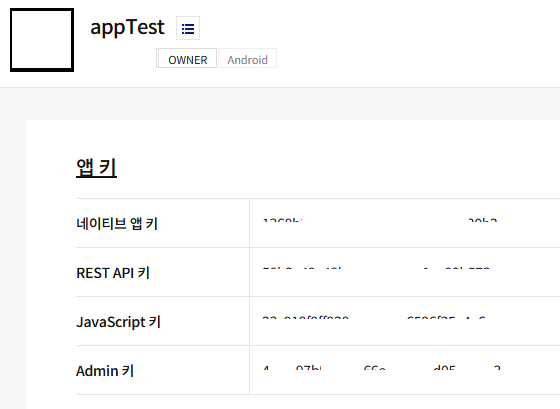Select the OWNER badge
The height and width of the screenshot is (409, 560).
(x=188, y=59)
